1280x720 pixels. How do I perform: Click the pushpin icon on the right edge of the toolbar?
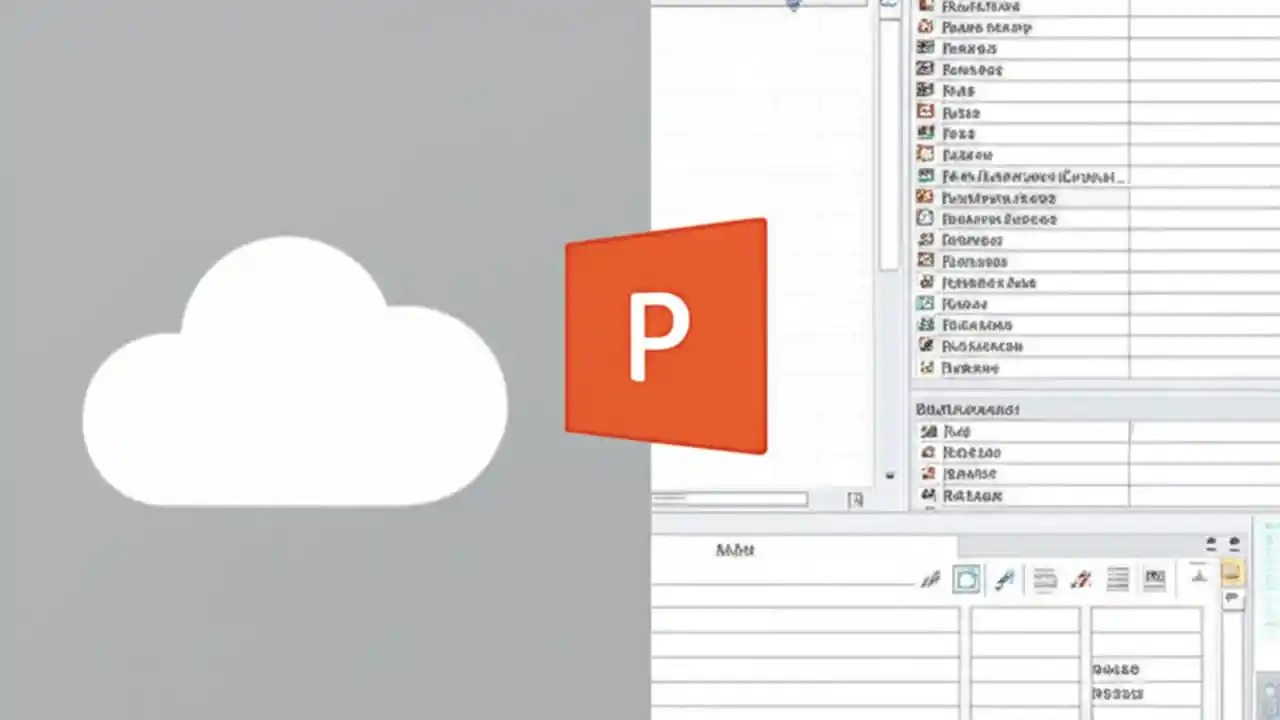1233,596
